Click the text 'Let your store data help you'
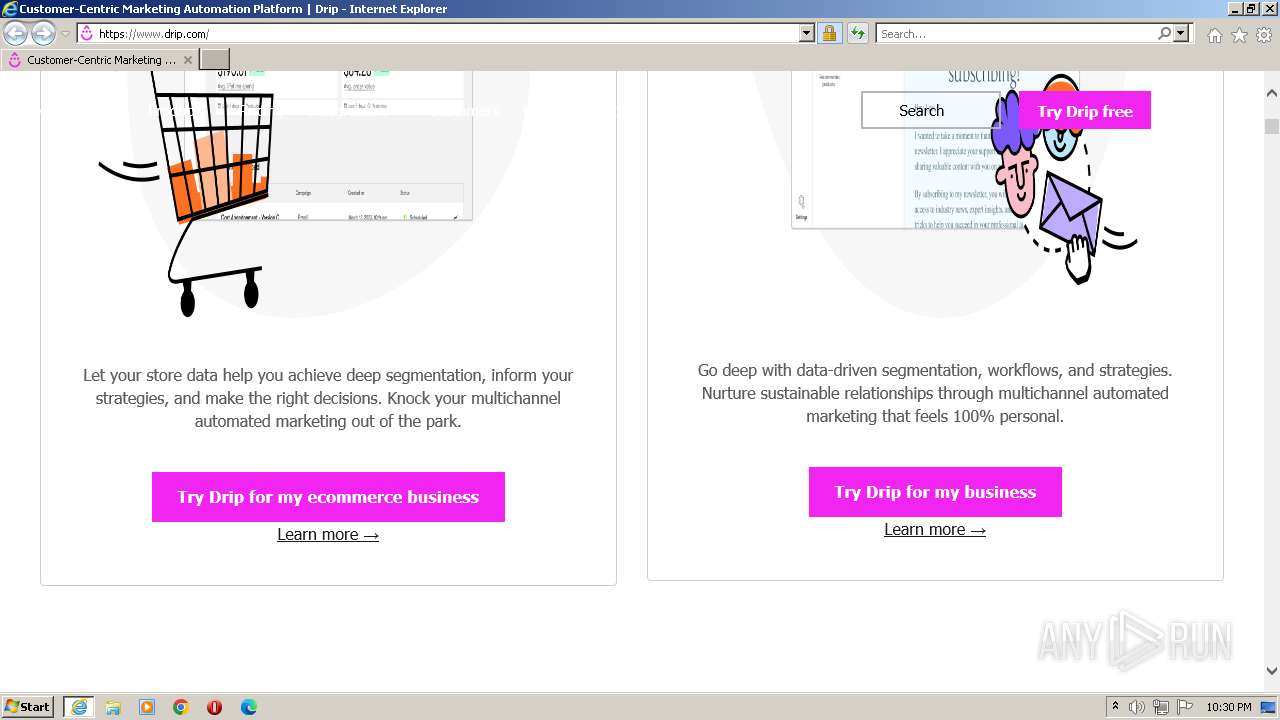 tap(183, 375)
